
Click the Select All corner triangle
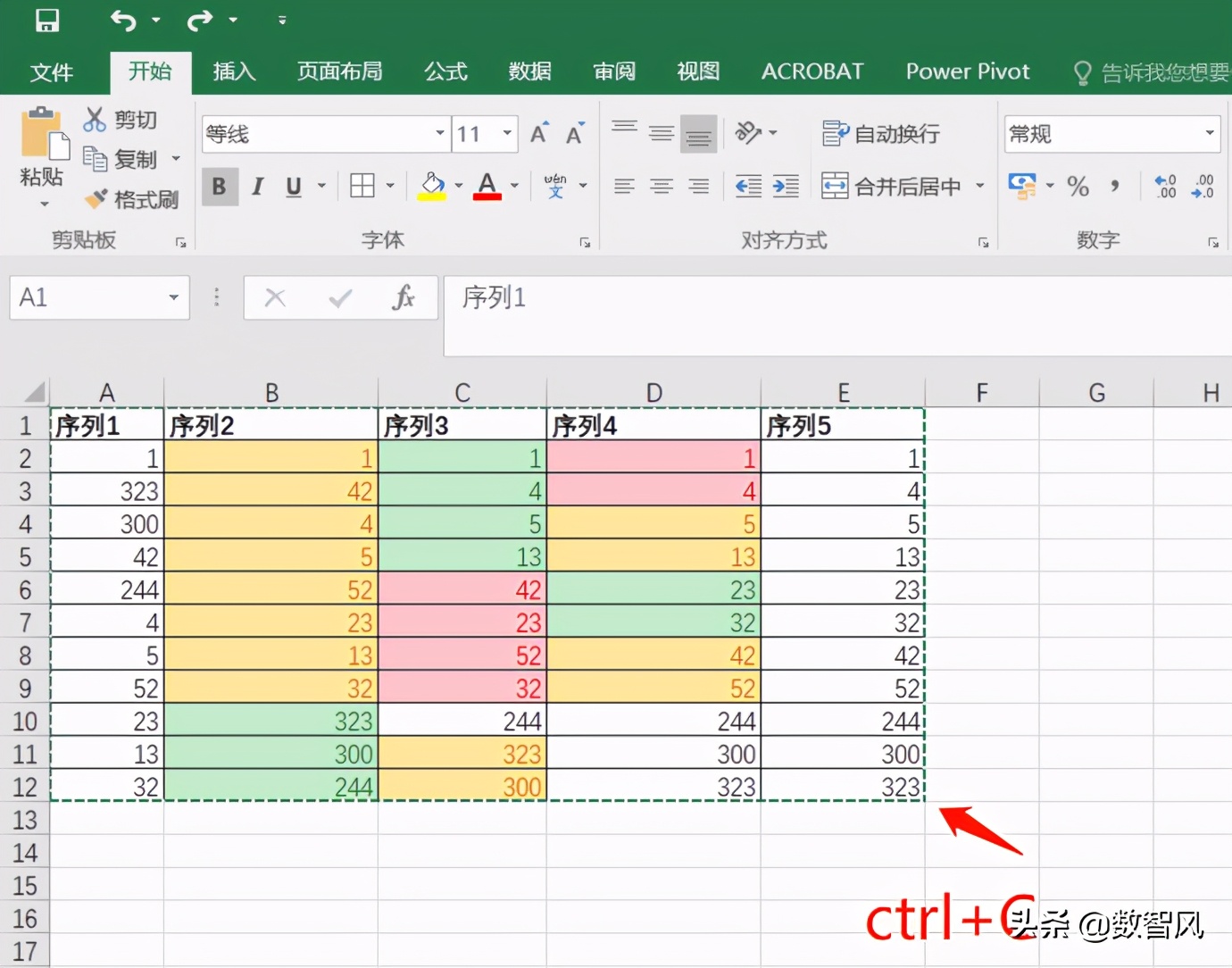[34, 393]
